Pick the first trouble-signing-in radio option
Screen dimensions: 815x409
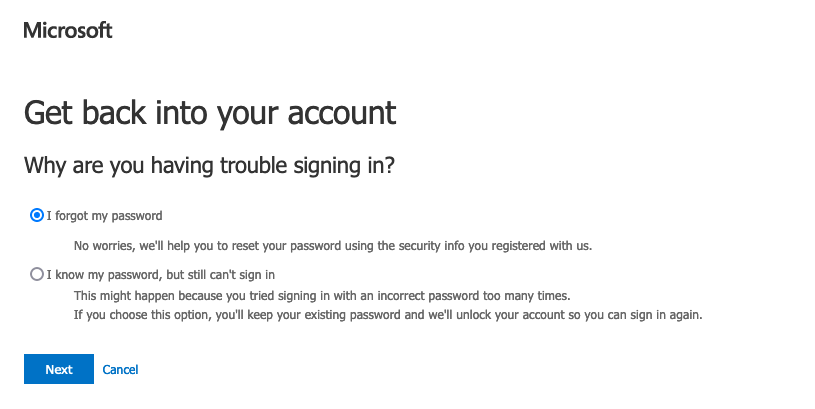pos(37,215)
